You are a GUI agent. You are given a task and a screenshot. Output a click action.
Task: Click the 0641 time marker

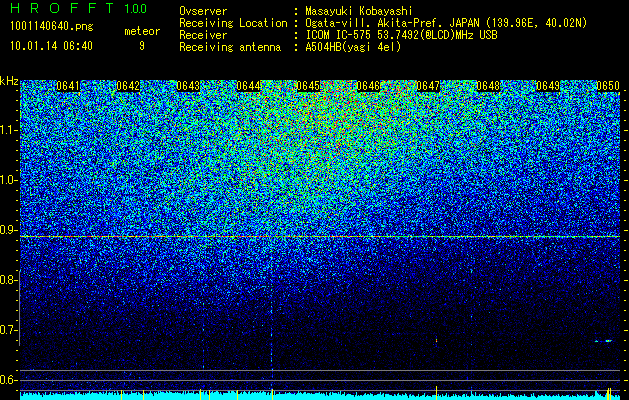tap(68, 86)
